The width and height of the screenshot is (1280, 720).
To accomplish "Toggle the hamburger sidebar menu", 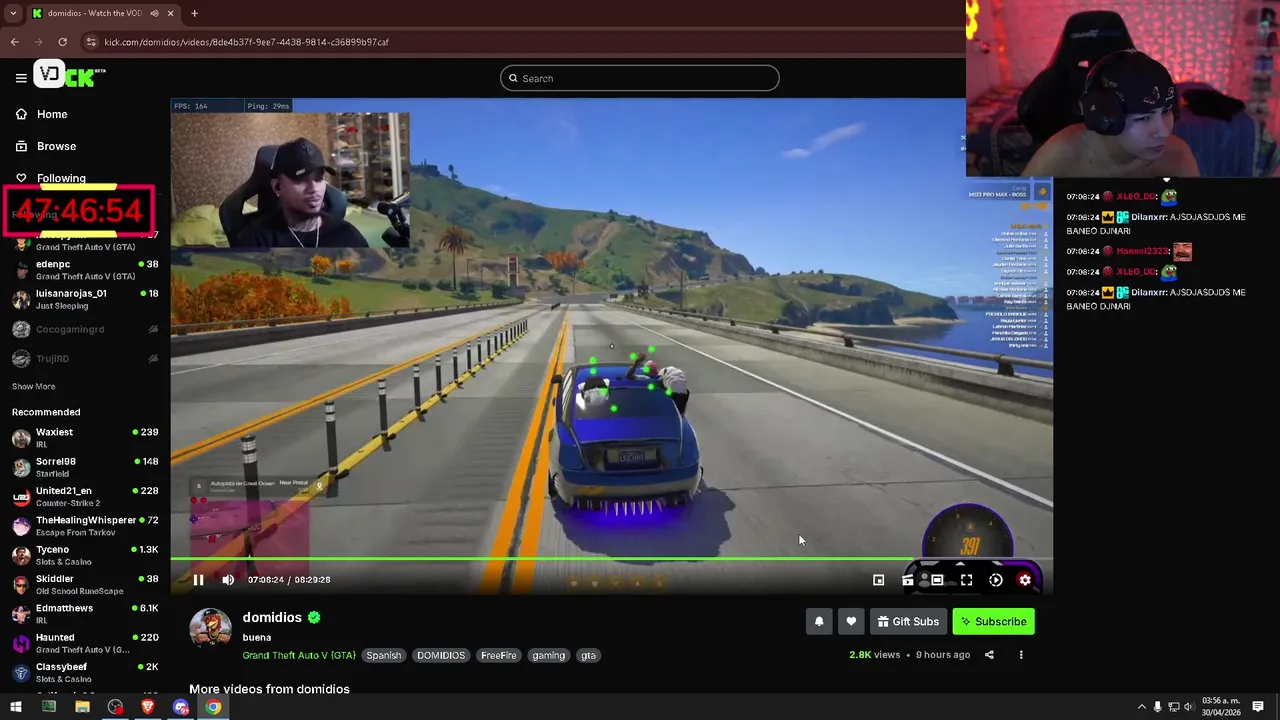I will (x=21, y=78).
